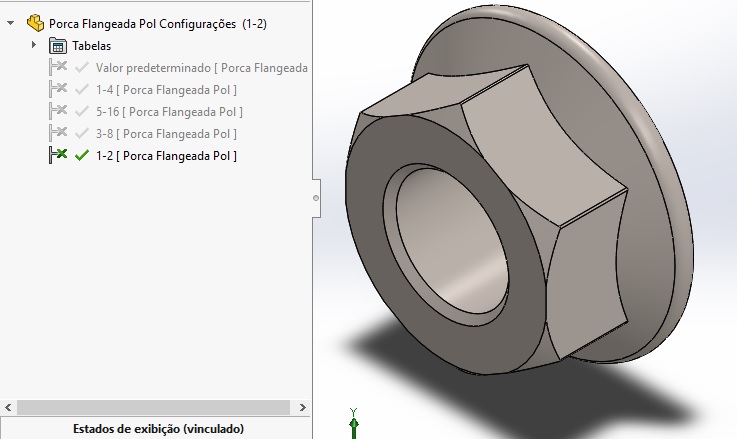
Task: Click the configuration icon of Valor predeterminado row
Action: pos(58,67)
